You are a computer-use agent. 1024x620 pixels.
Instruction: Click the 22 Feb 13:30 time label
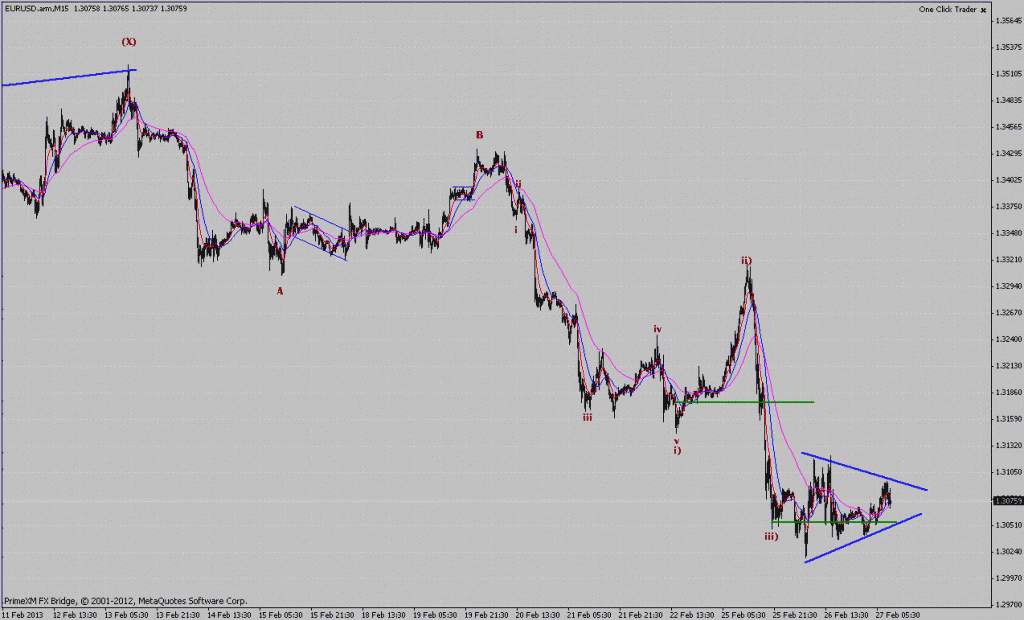coord(692,615)
